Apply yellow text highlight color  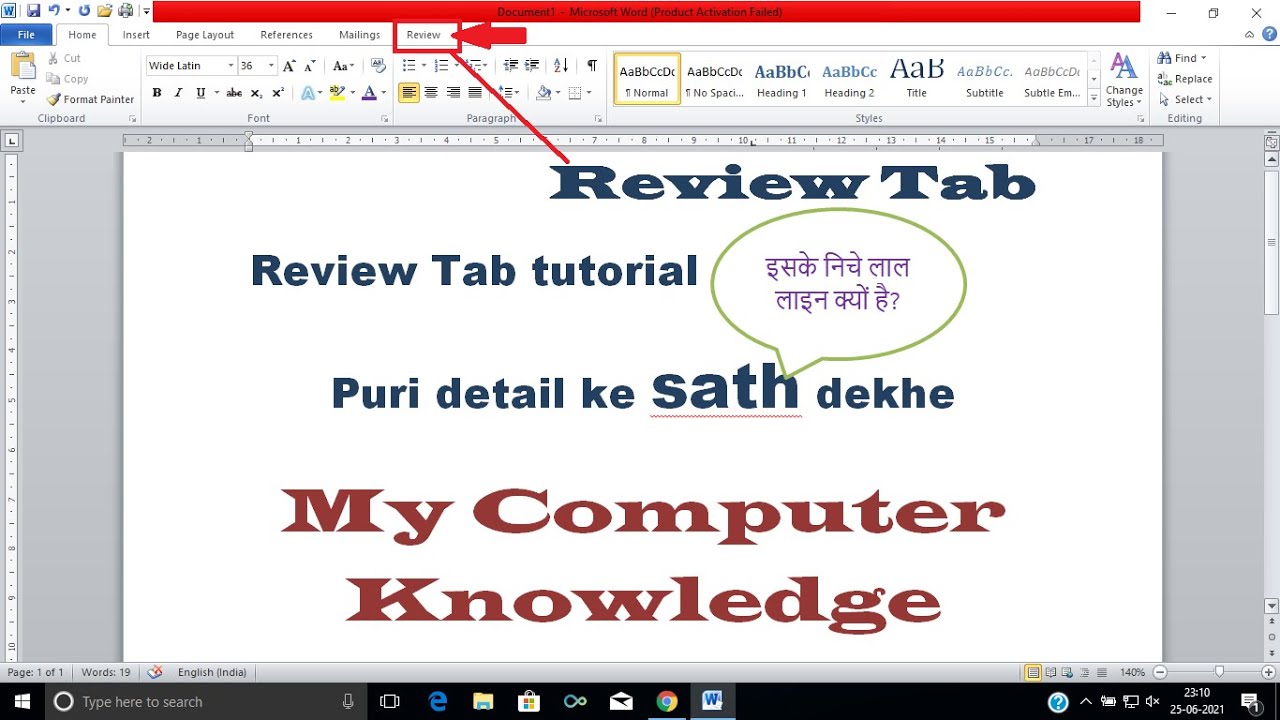point(337,93)
